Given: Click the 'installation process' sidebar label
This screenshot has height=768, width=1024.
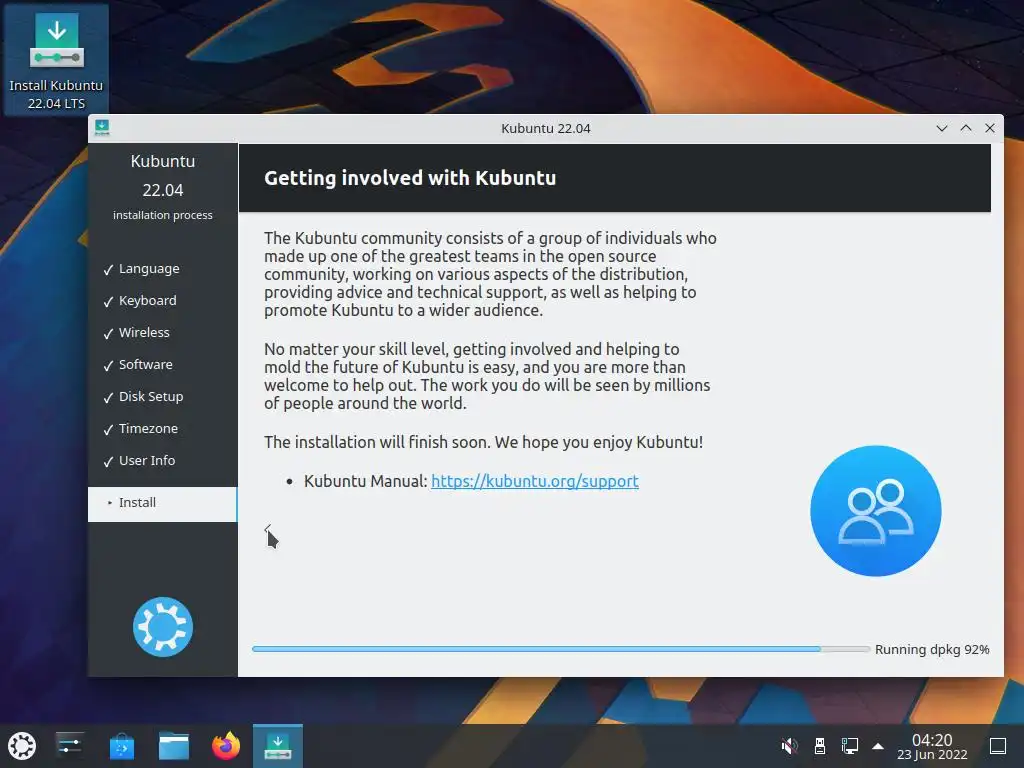Looking at the screenshot, I should 163,215.
